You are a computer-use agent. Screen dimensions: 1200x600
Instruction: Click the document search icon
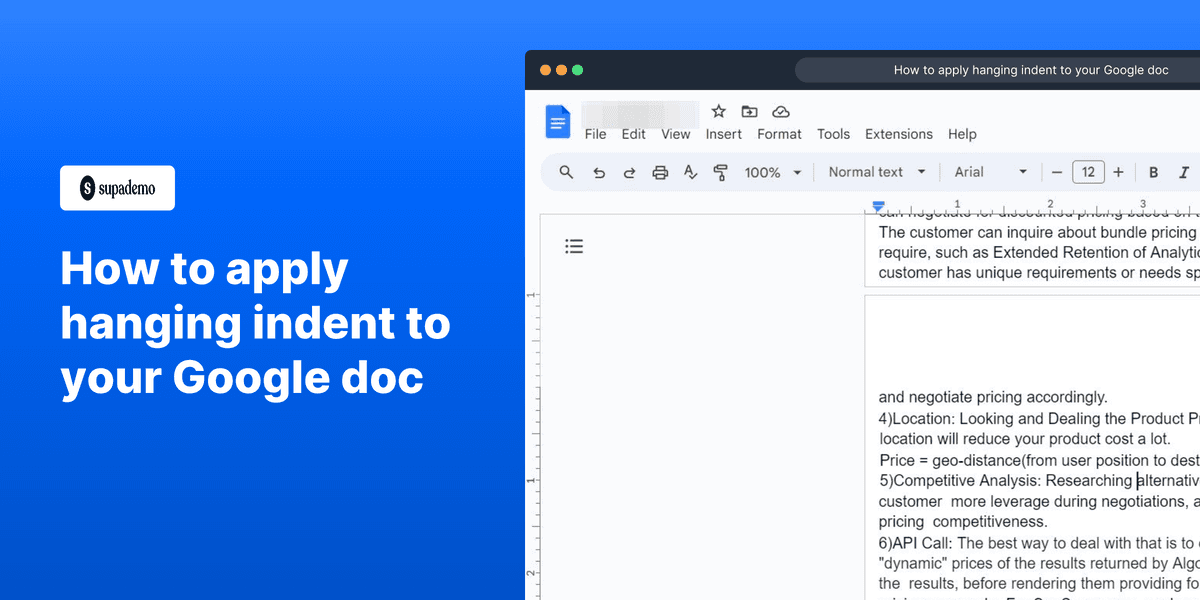(x=566, y=171)
